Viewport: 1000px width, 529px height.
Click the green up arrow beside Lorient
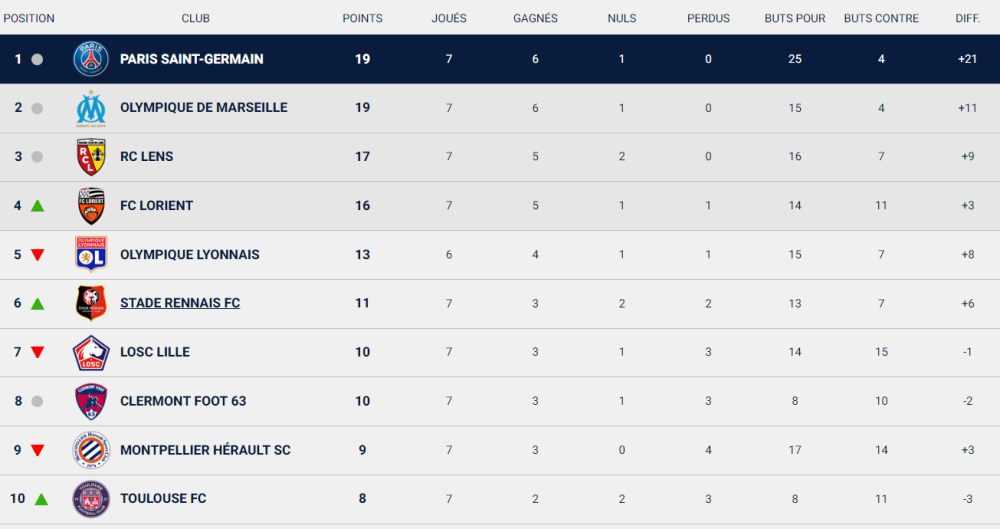[x=38, y=205]
